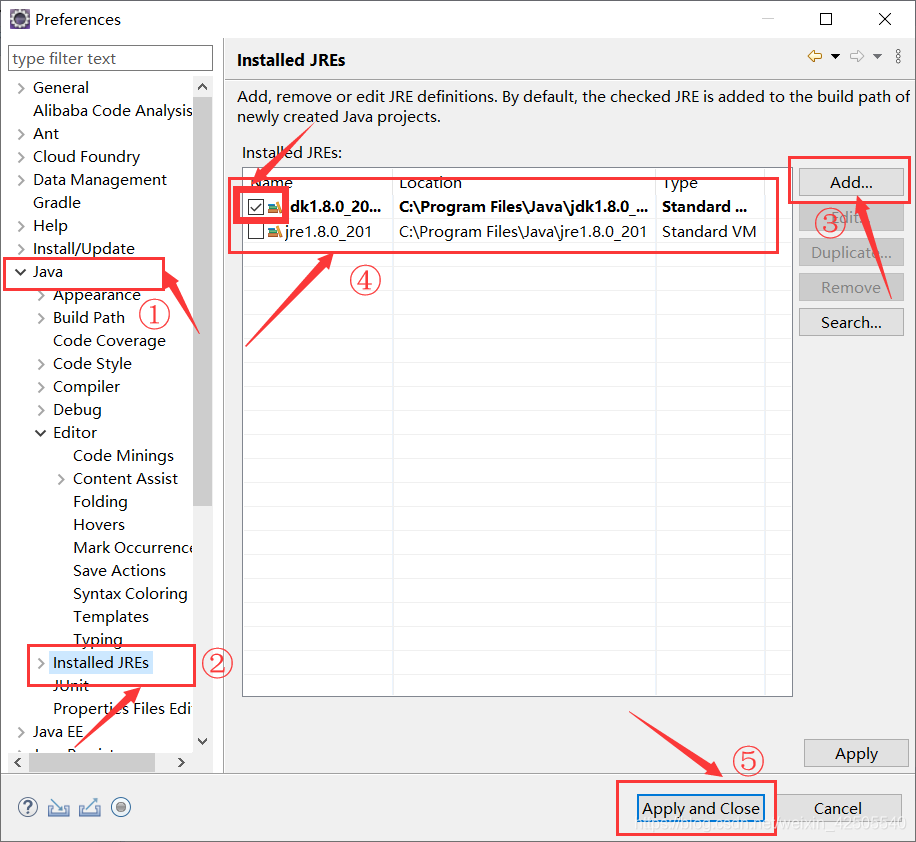Select the Appearance tree item

96,295
